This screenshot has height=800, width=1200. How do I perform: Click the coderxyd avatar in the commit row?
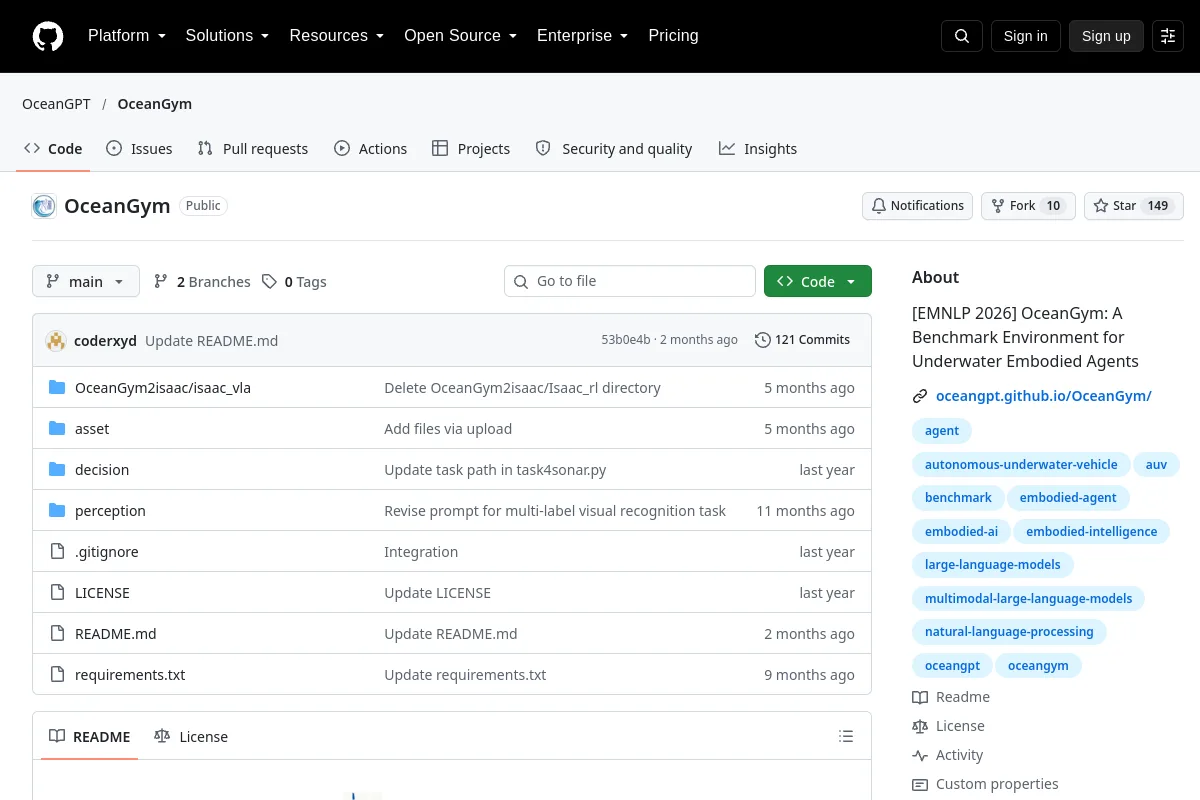coord(56,340)
